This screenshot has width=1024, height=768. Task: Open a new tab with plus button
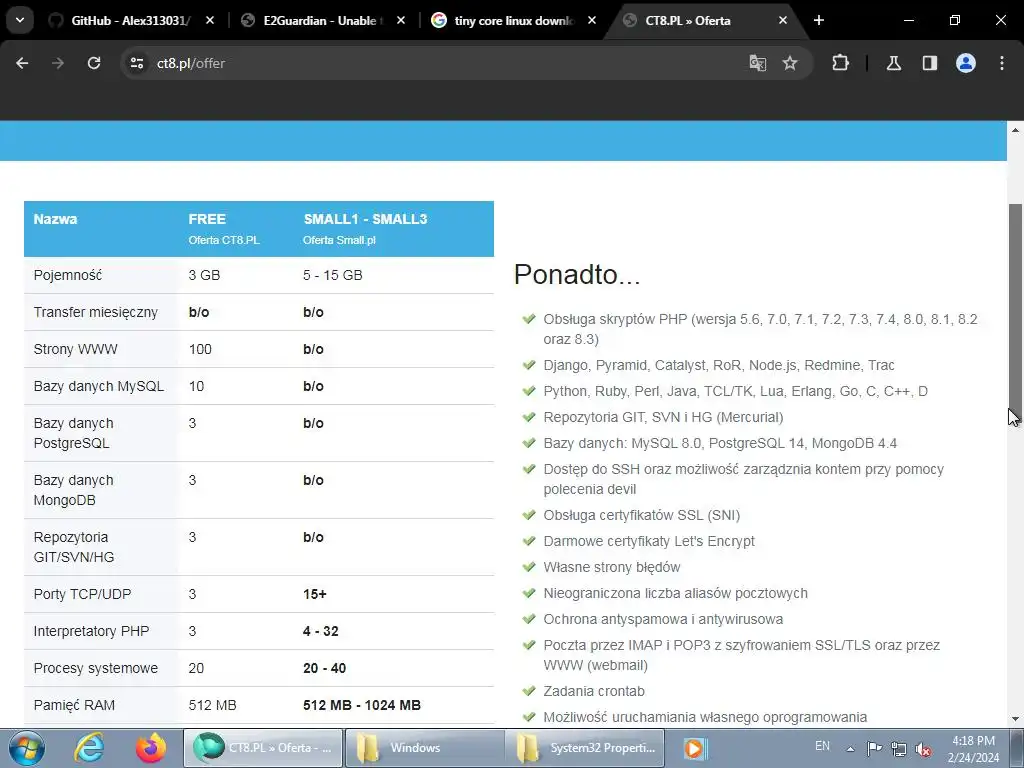click(819, 20)
